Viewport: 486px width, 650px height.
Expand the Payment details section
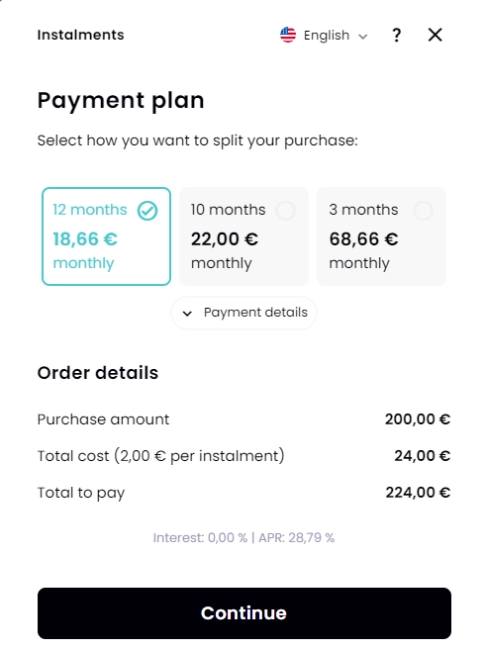pyautogui.click(x=244, y=313)
